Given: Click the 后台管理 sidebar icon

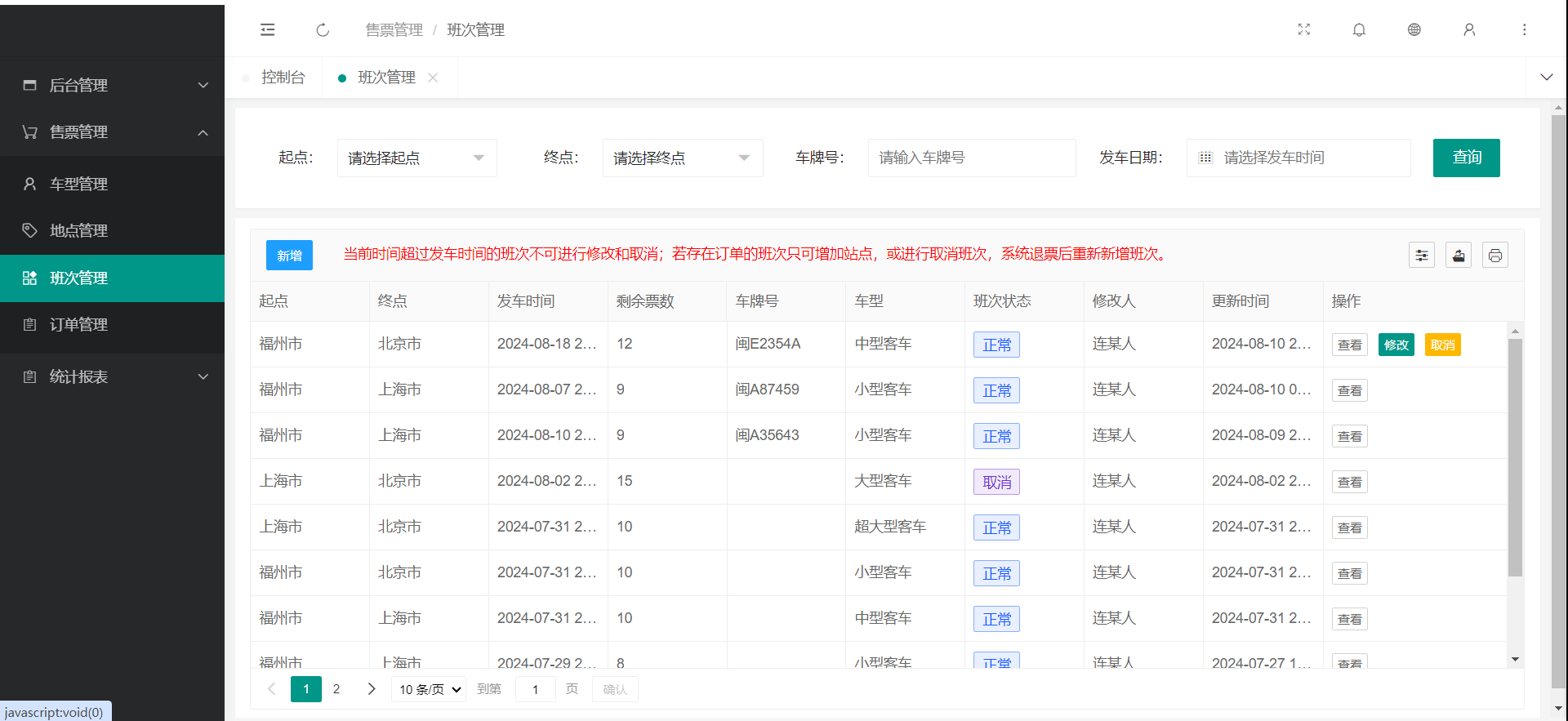Looking at the screenshot, I should (30, 85).
